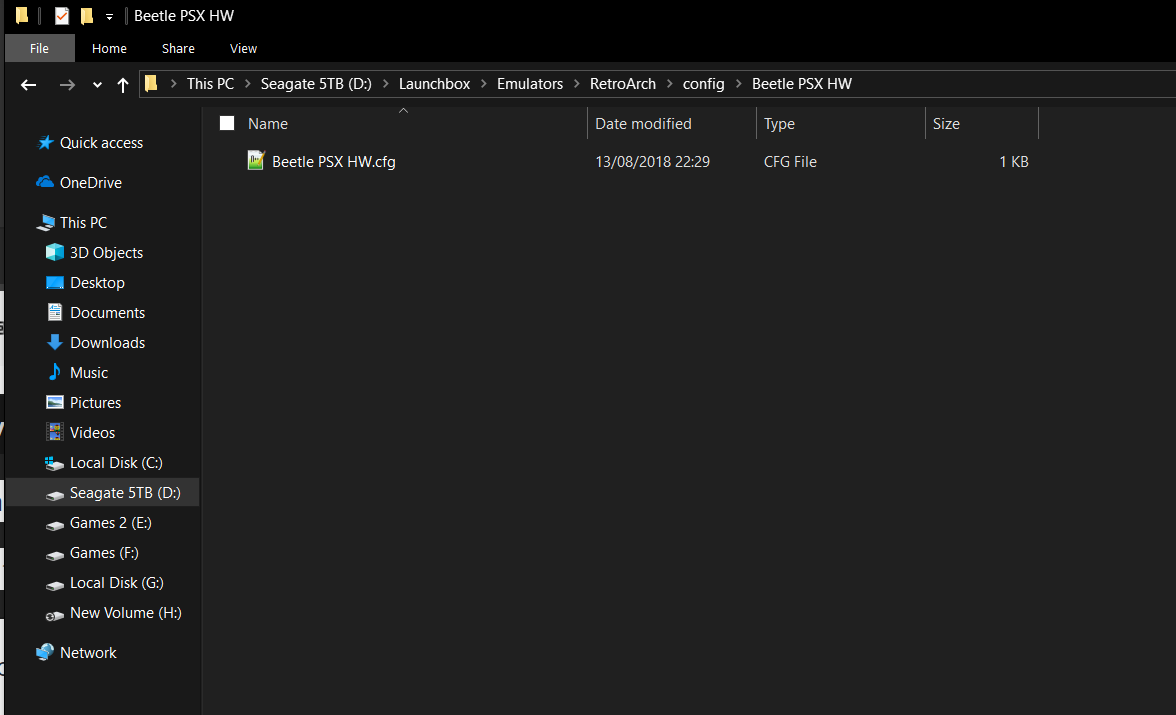Click the Documents page icon in sidebar
The width and height of the screenshot is (1176, 715).
[x=55, y=312]
